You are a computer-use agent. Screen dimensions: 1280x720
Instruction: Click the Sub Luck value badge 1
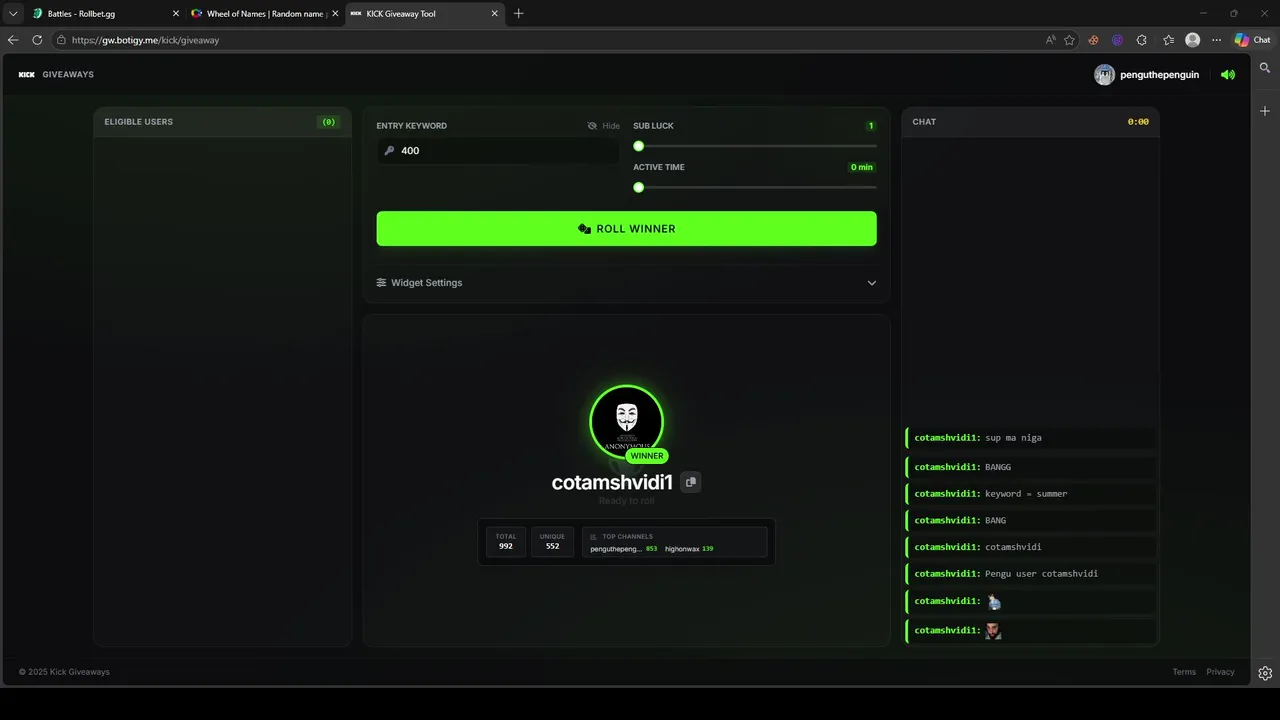(x=871, y=126)
